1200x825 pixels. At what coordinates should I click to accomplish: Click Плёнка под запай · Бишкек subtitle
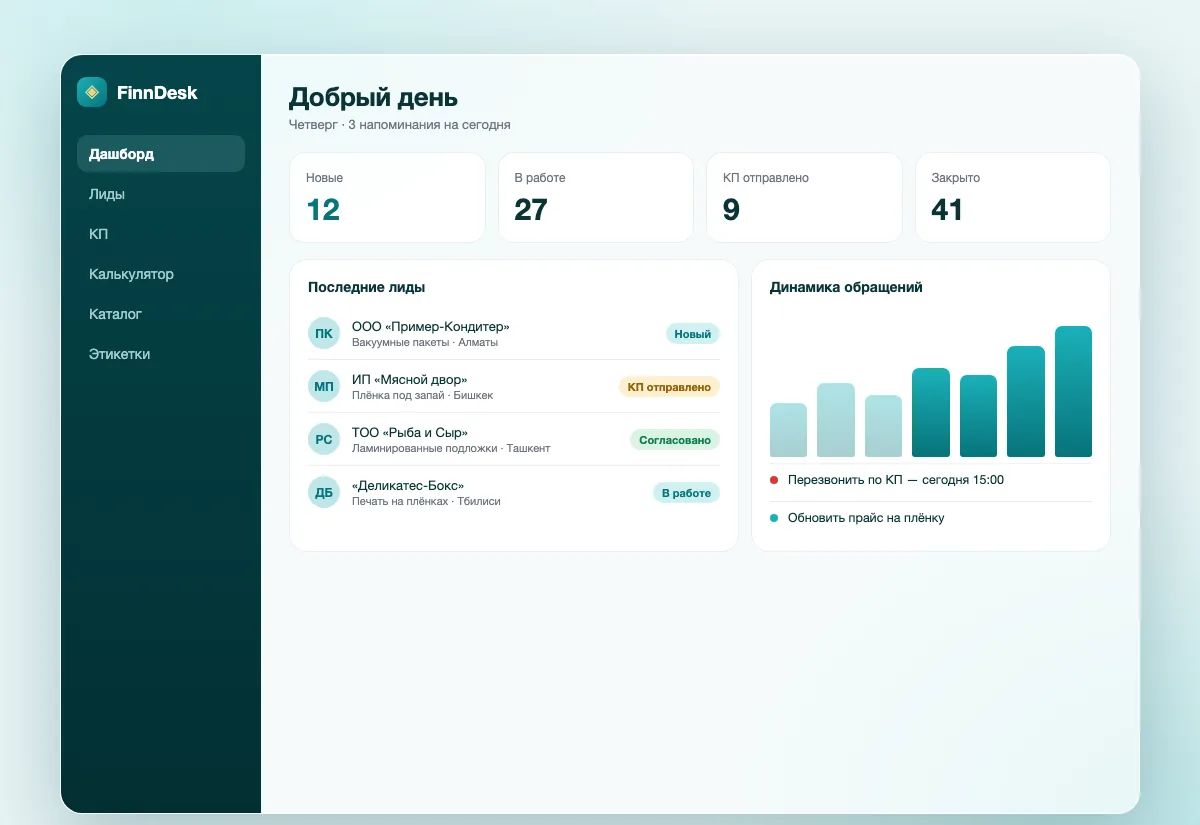pyautogui.click(x=422, y=395)
